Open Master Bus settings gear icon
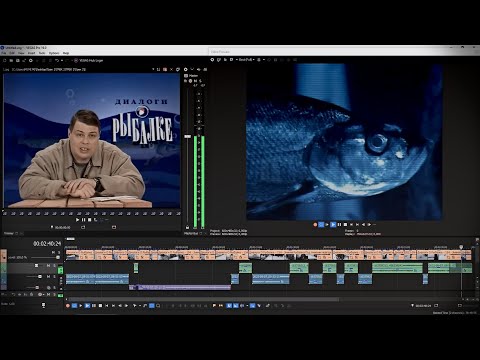480x360 pixels. 186,69
